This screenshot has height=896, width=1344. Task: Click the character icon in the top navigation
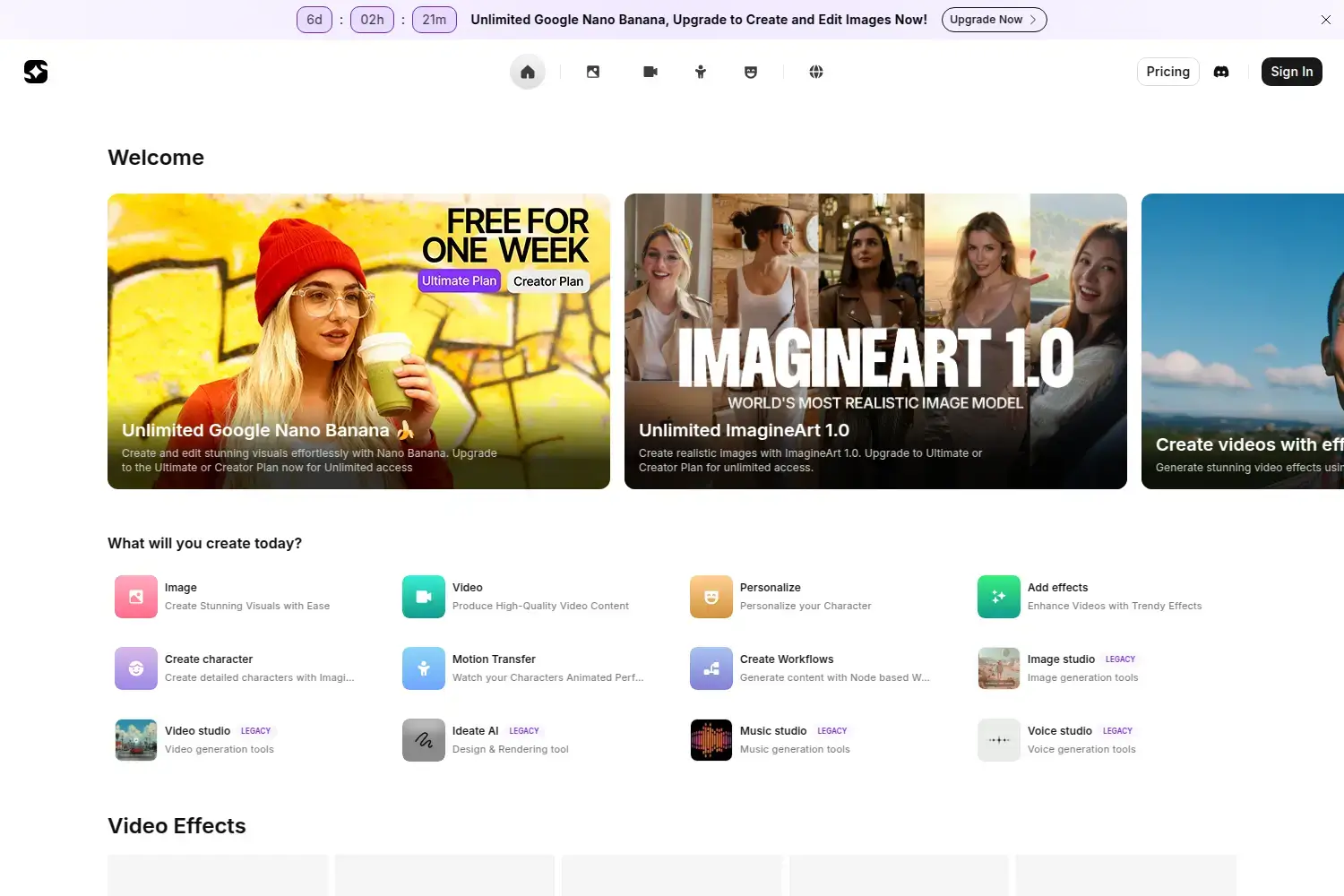click(x=700, y=72)
